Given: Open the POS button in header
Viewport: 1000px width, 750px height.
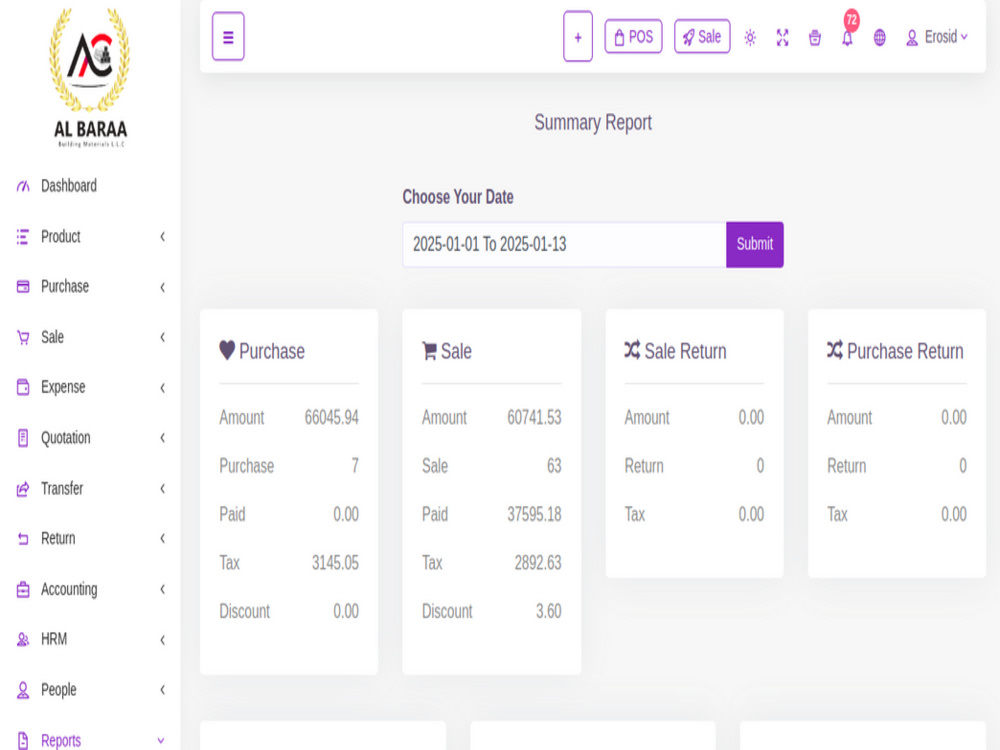Looking at the screenshot, I should (633, 36).
